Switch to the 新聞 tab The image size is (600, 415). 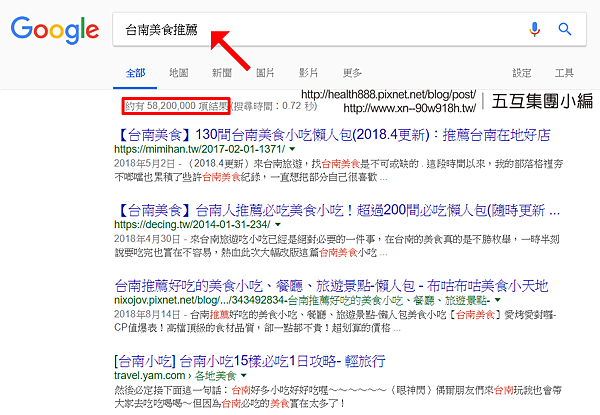coord(222,73)
